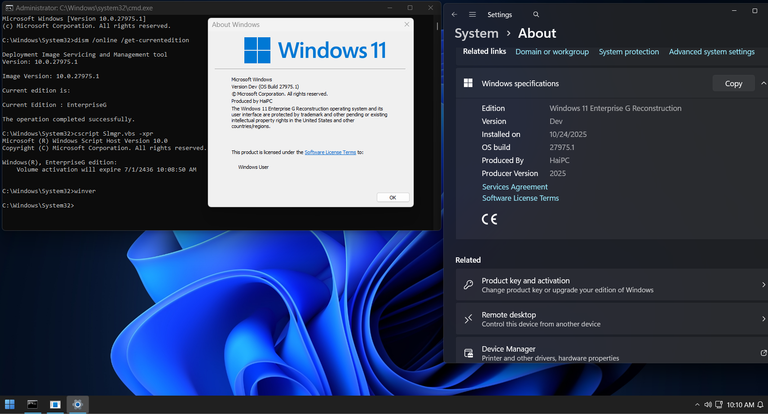Click Edition value in Settings
The width and height of the screenshot is (768, 414).
click(x=615, y=108)
